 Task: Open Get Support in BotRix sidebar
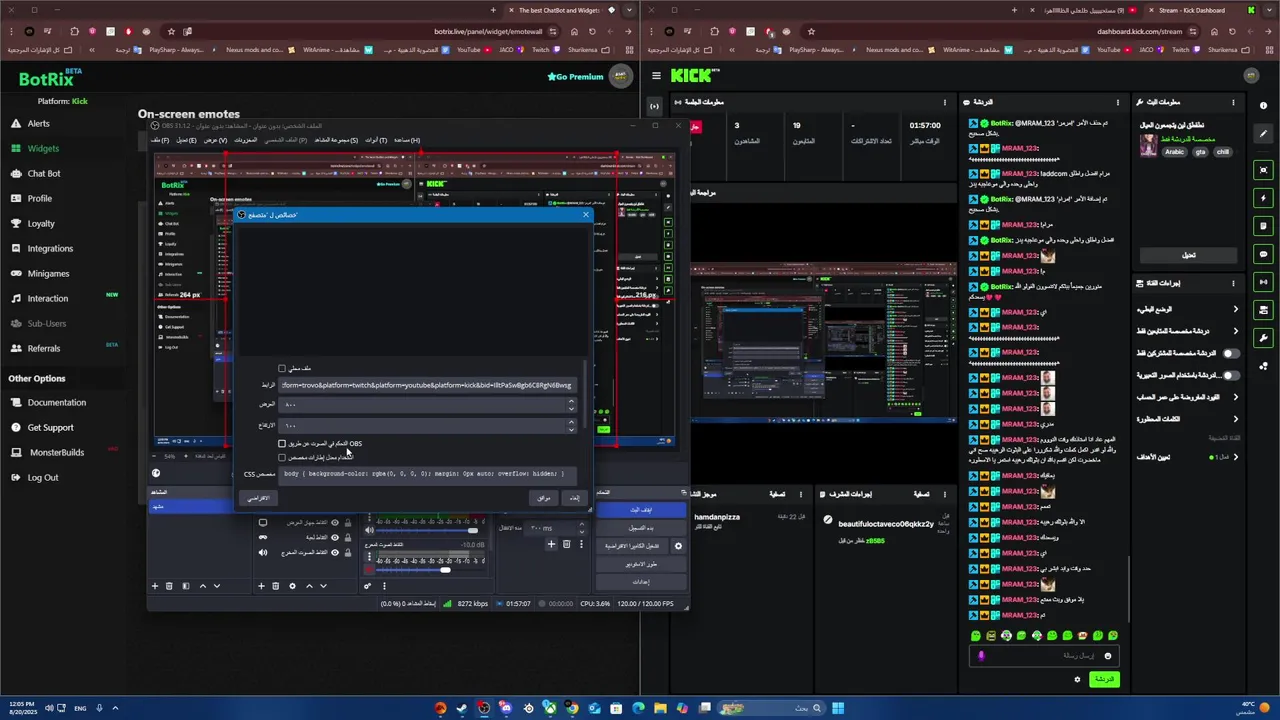pyautogui.click(x=50, y=427)
